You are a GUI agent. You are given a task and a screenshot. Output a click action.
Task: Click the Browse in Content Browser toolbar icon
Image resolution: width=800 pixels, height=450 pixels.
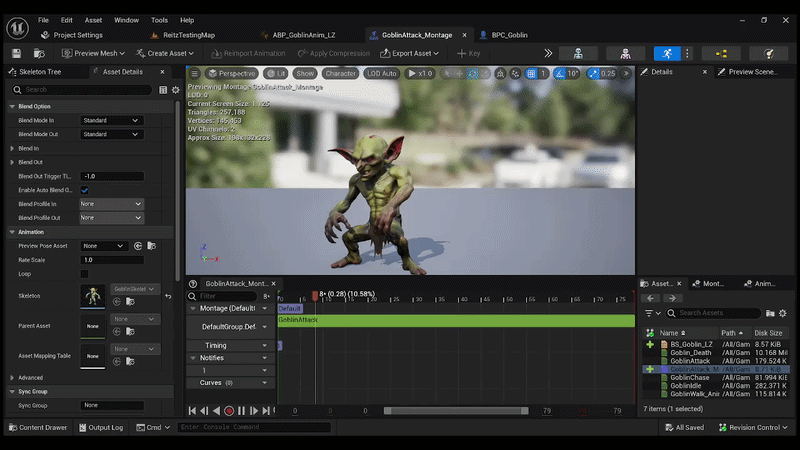39,53
